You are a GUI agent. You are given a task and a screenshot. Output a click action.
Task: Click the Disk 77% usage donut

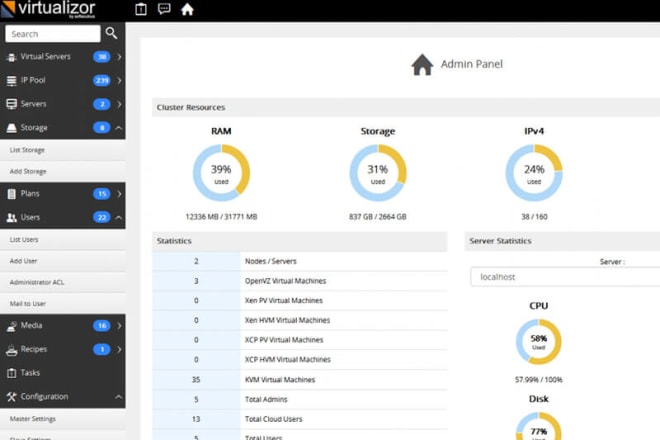pyautogui.click(x=539, y=426)
